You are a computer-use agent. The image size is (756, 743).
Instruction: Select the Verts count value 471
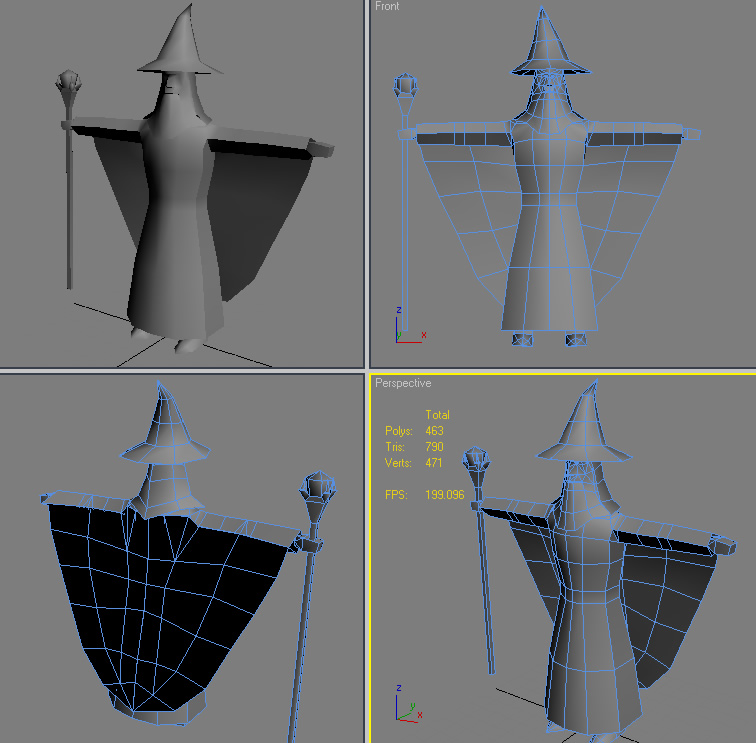(434, 462)
